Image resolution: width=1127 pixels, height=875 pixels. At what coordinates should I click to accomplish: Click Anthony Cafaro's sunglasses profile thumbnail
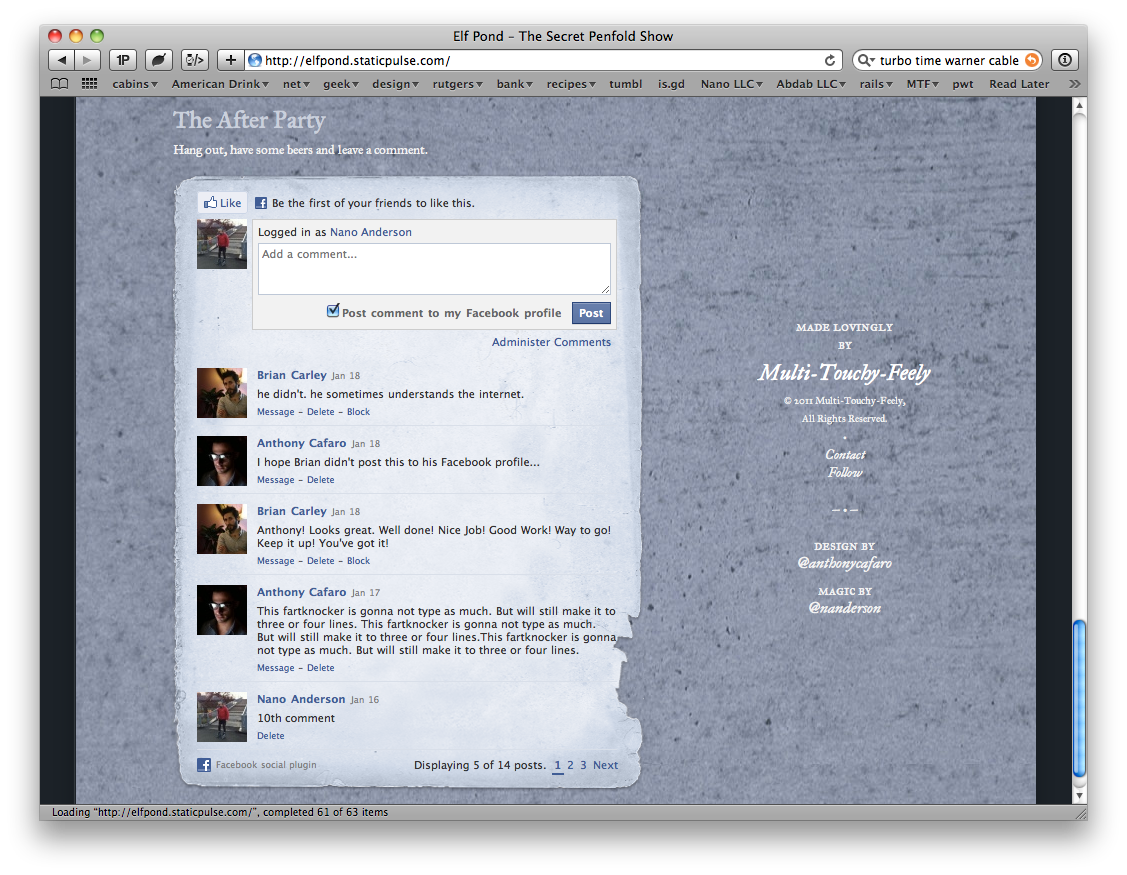point(222,461)
